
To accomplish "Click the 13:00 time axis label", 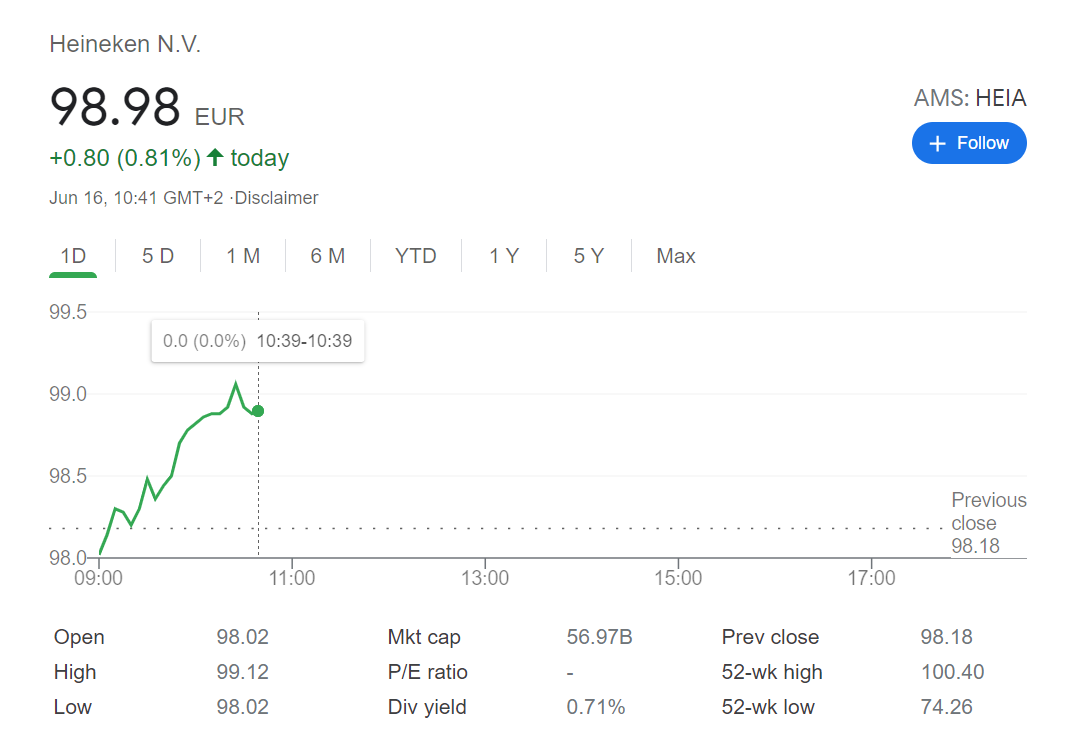I will pyautogui.click(x=484, y=578).
